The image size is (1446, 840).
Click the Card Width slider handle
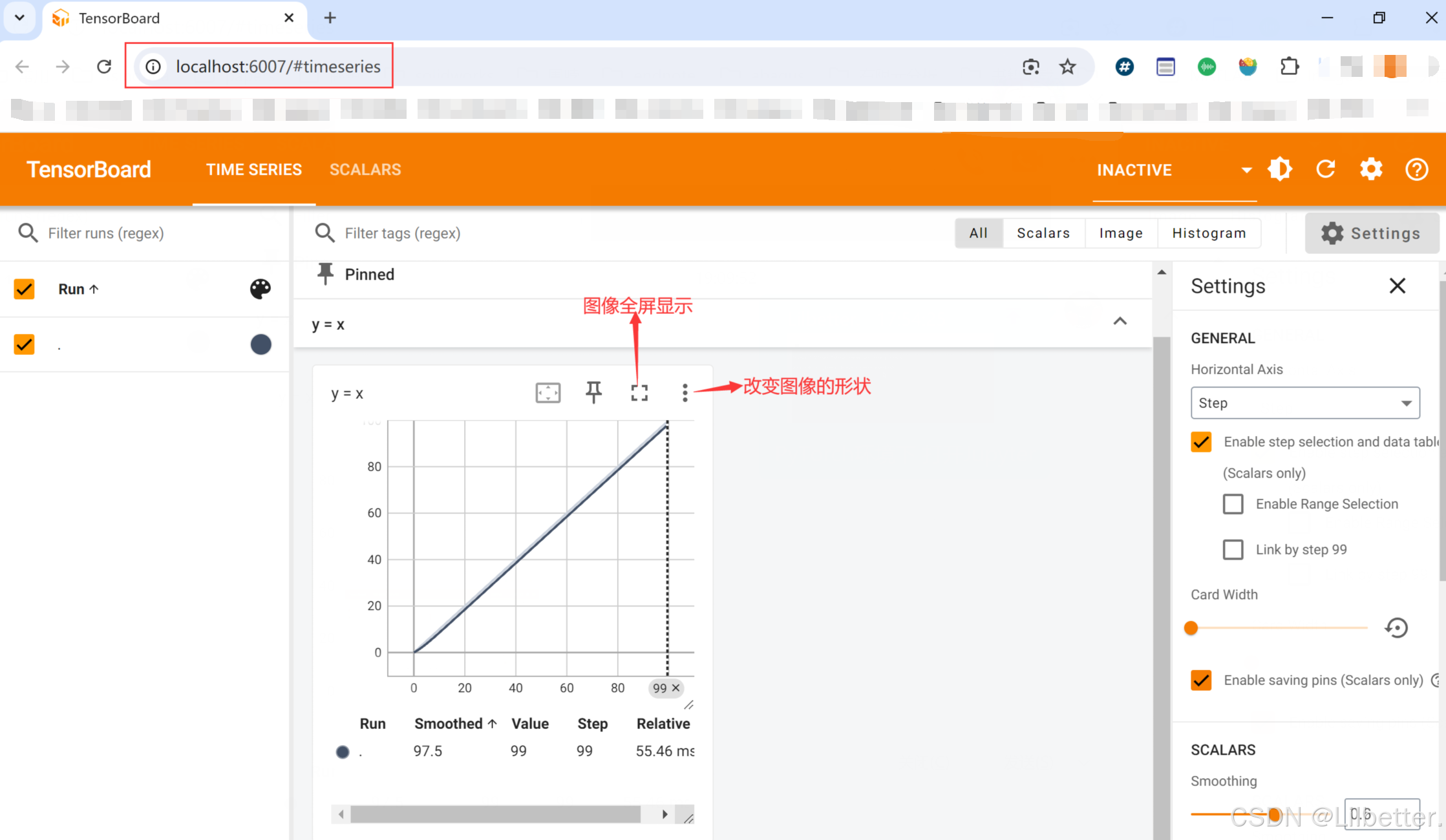[1191, 628]
